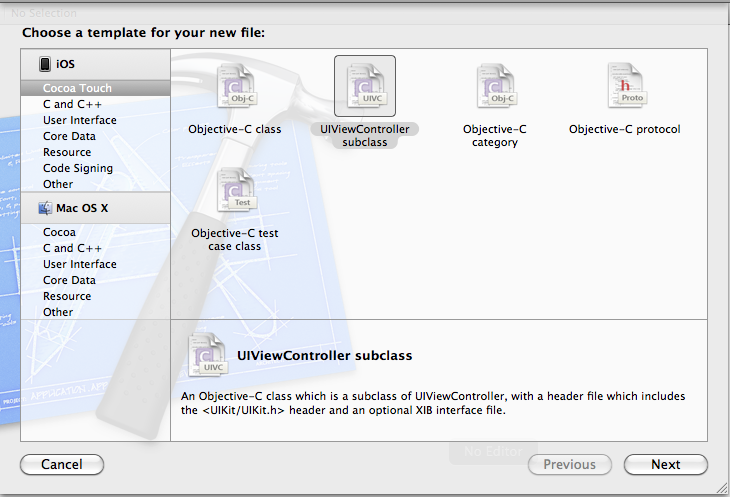Click the 'Objective-C class' label
Viewport: 730px width, 497px height.
[235, 129]
